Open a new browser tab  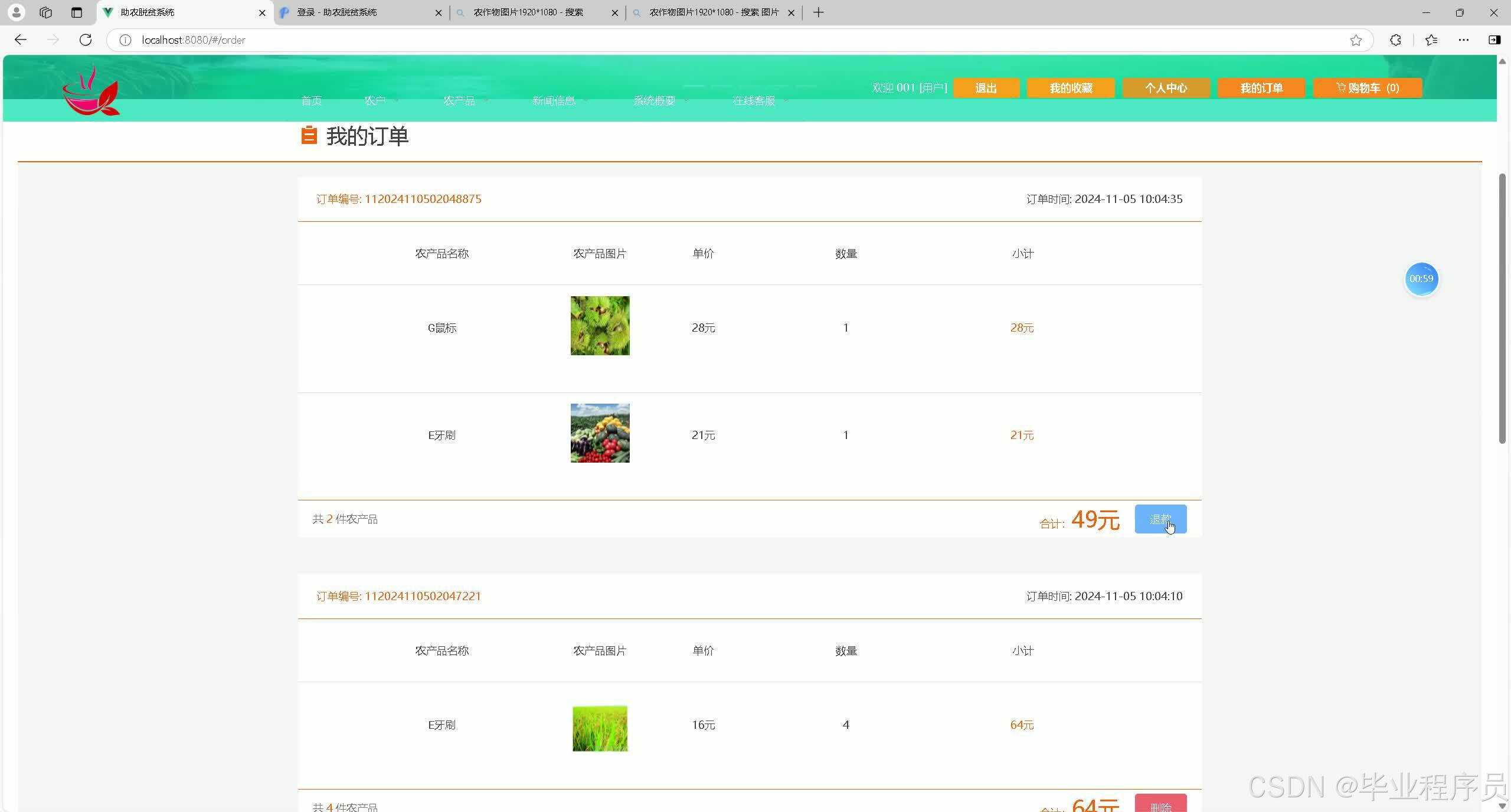coord(818,12)
